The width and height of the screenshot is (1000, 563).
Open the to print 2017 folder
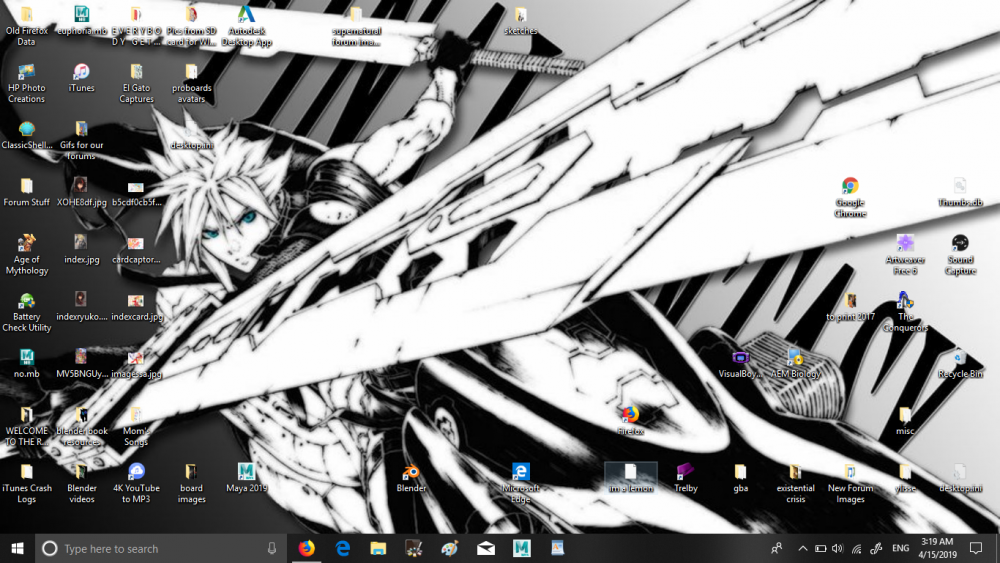[x=850, y=306]
